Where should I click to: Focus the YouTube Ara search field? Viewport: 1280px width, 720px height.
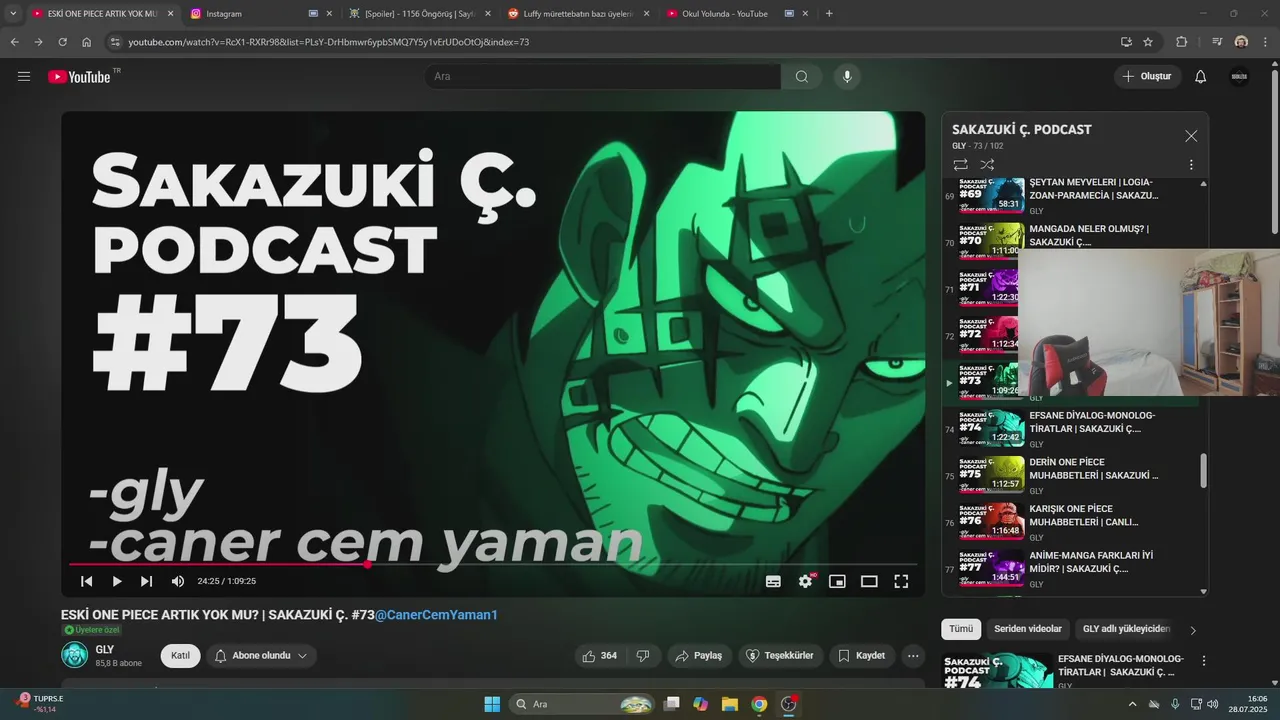[603, 77]
